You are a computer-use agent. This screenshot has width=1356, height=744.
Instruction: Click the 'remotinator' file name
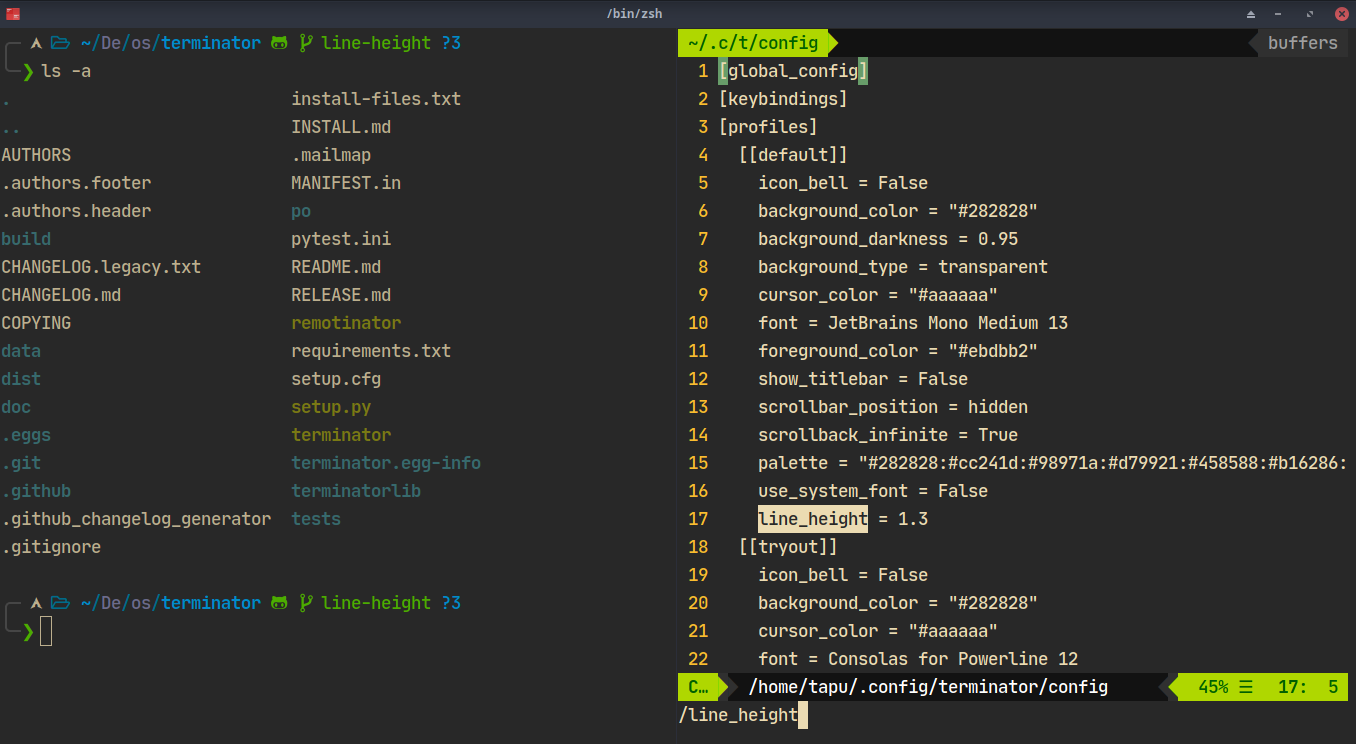coord(346,323)
